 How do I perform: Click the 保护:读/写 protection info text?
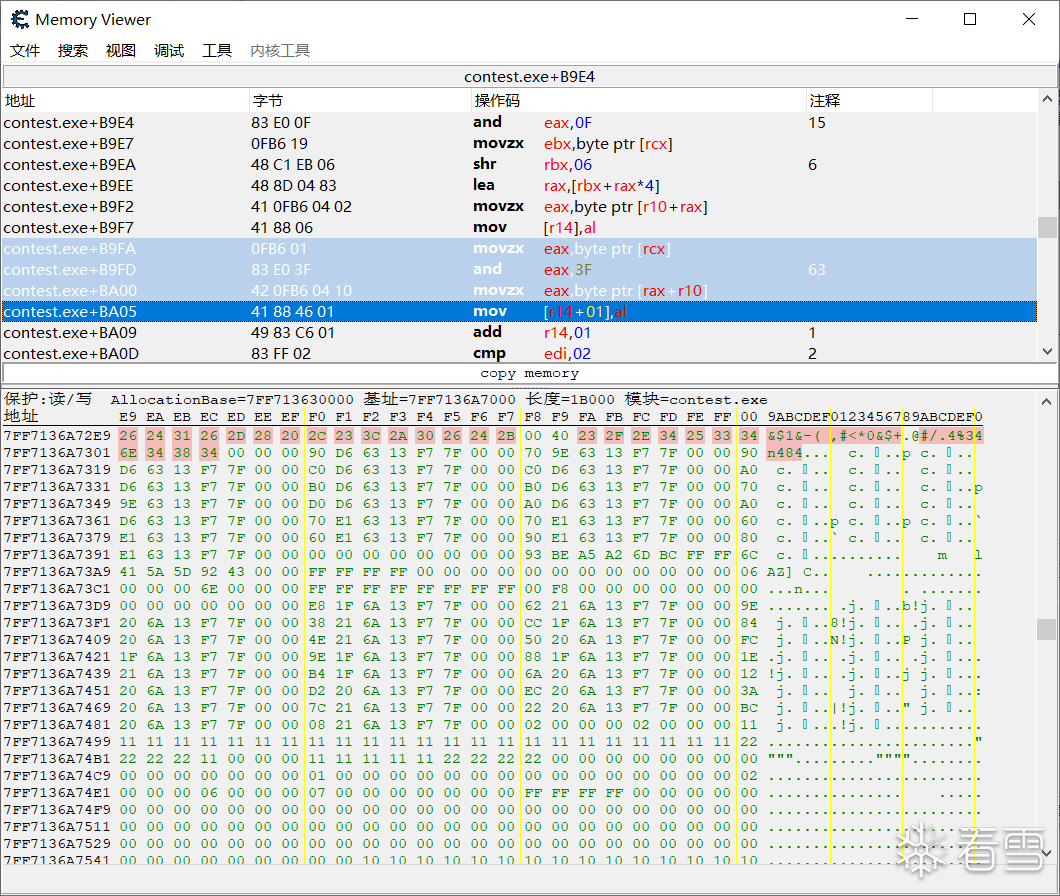click(47, 399)
